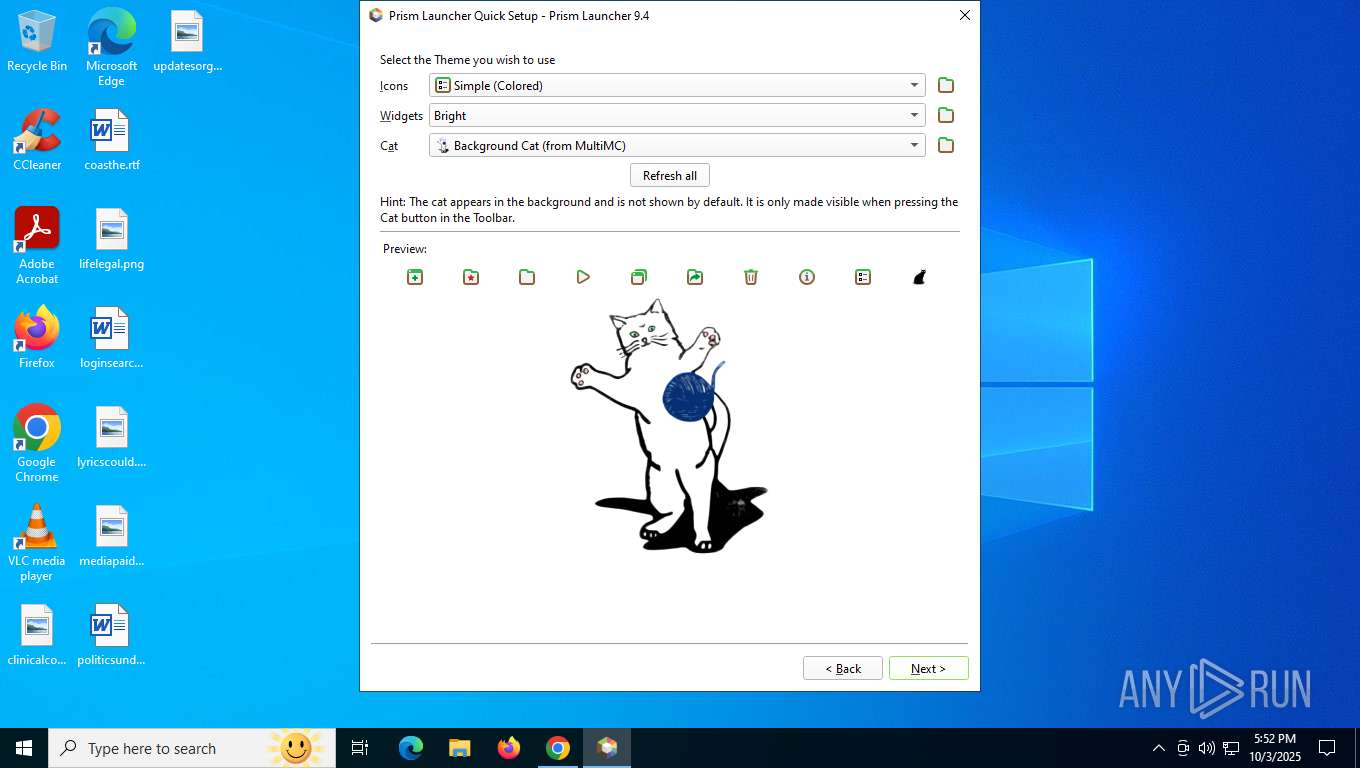Click the copy instance preview icon
Image resolution: width=1360 pixels, height=768 pixels.
(x=639, y=277)
